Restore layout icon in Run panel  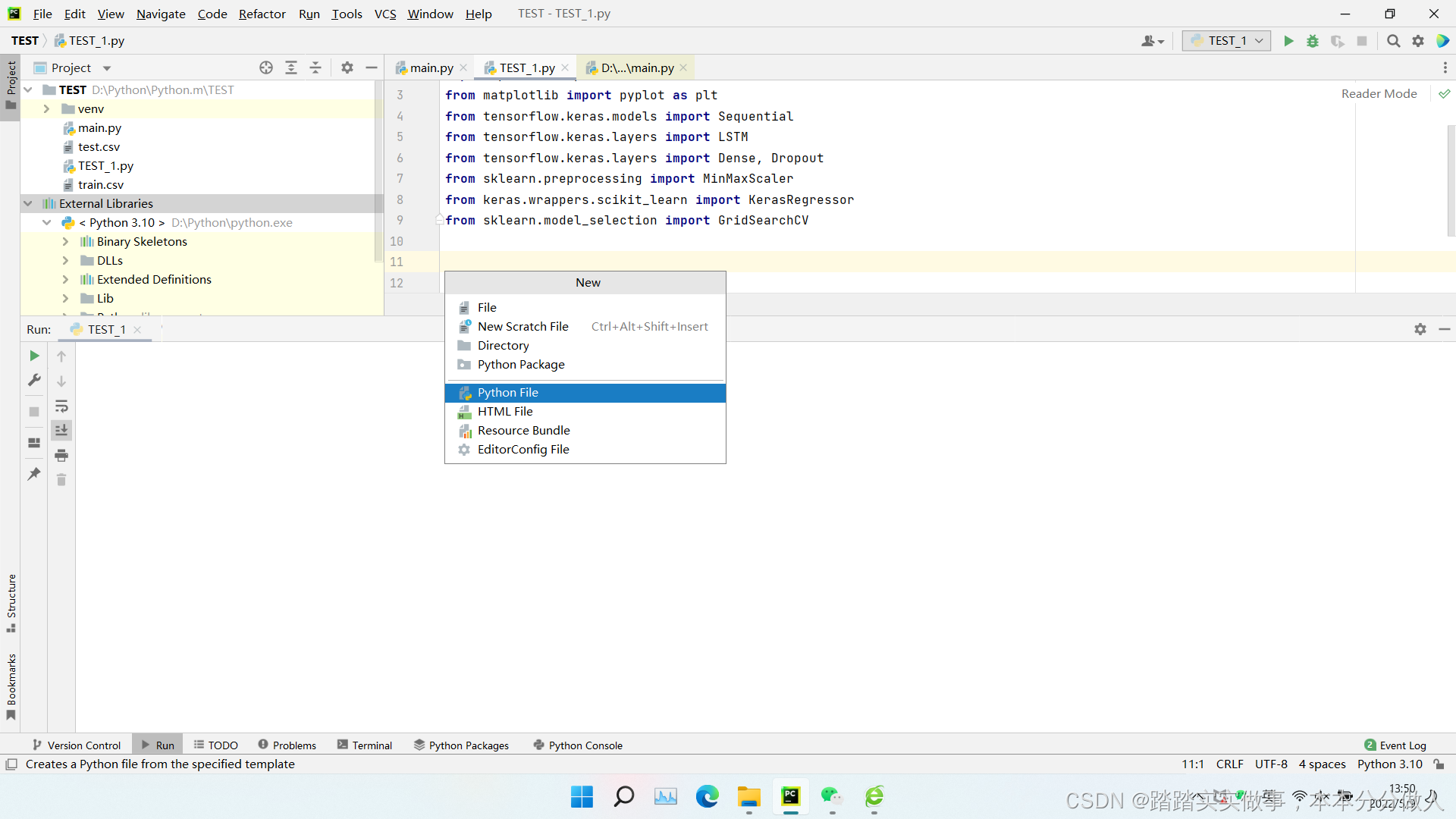tap(34, 443)
